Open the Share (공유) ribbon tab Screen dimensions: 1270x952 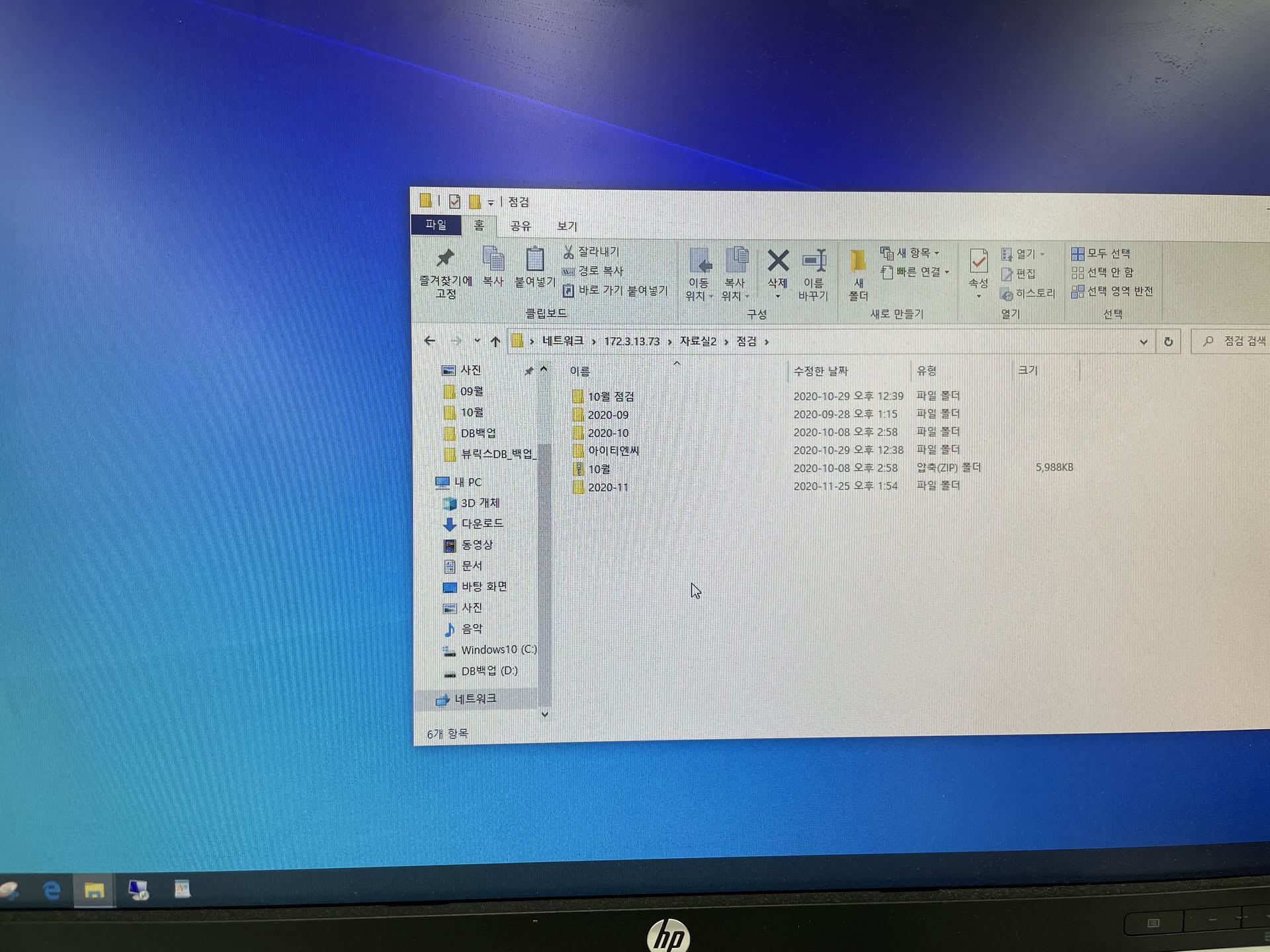520,226
